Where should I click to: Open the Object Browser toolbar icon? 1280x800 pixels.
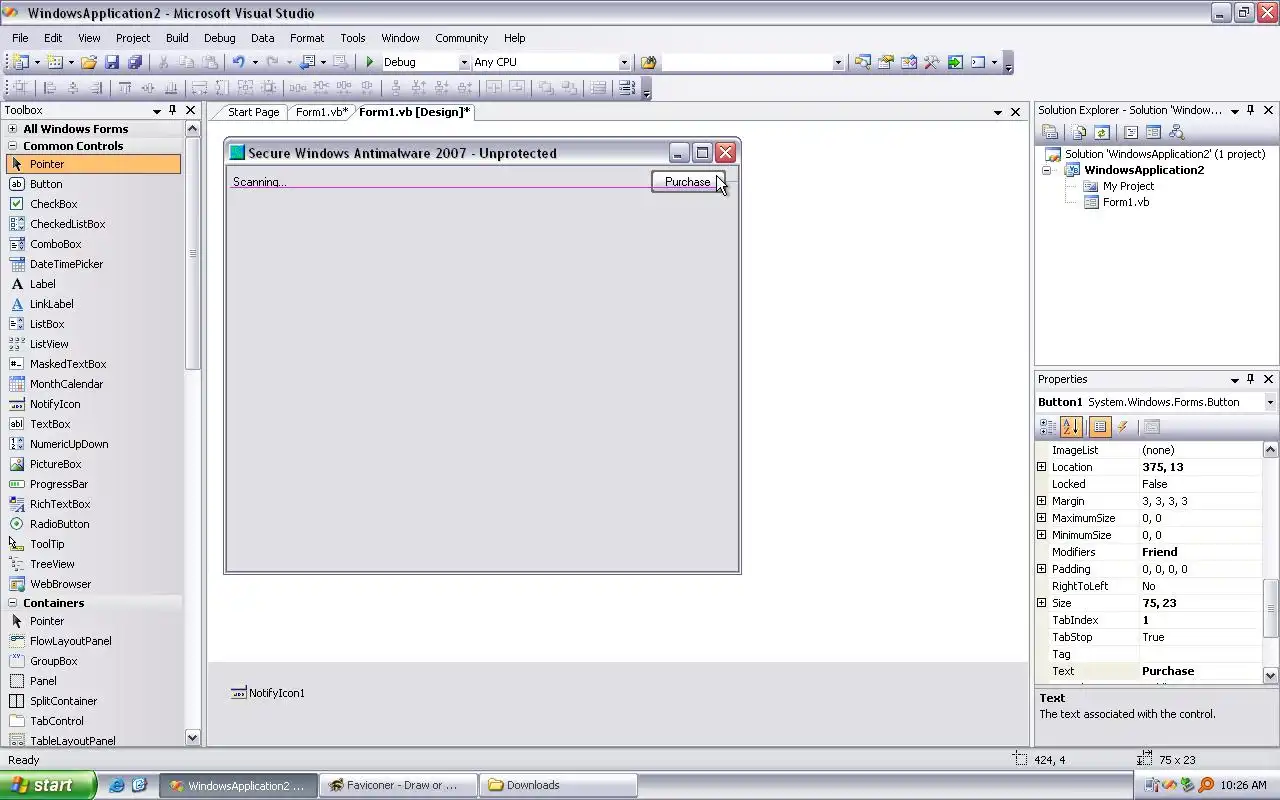tap(909, 62)
